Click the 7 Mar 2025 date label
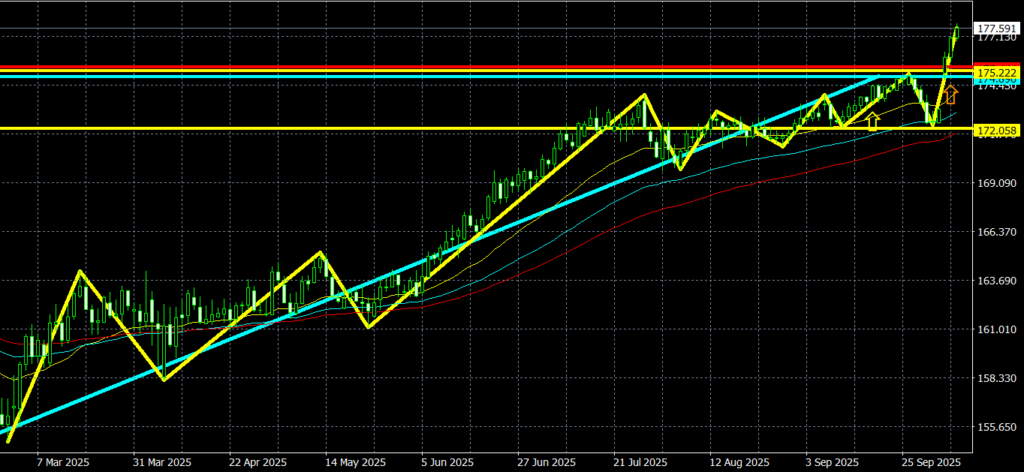The image size is (1024, 472). tap(63, 463)
